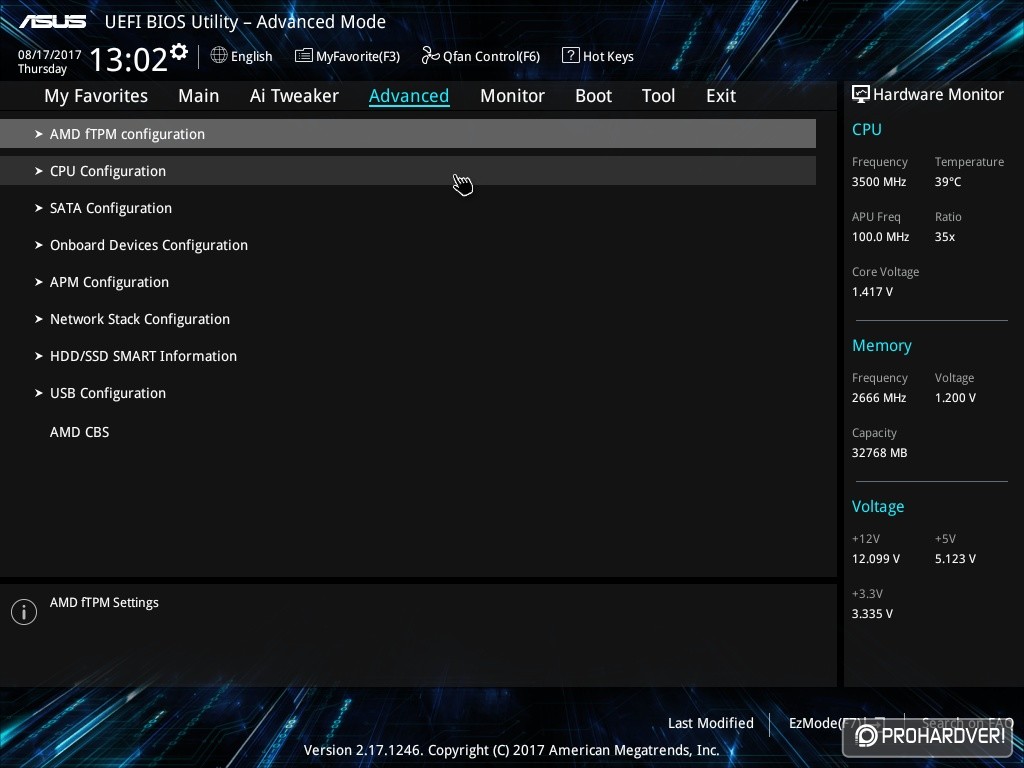
Task: Open the Exit tab
Action: (721, 96)
